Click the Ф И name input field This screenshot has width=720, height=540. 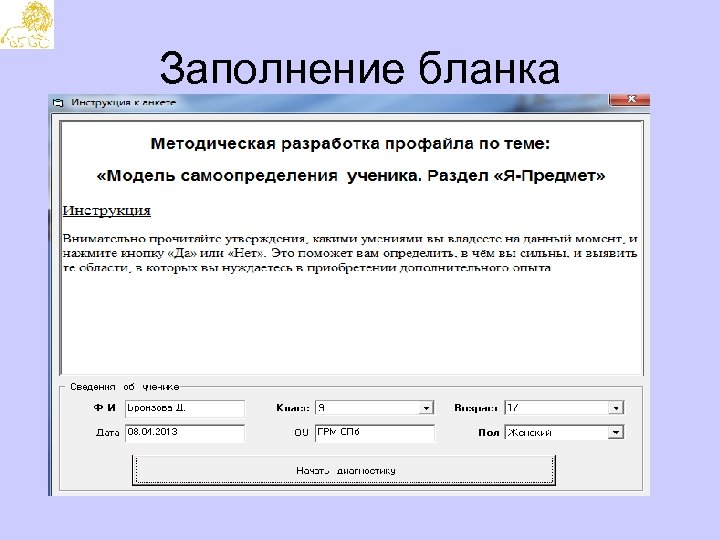click(185, 408)
